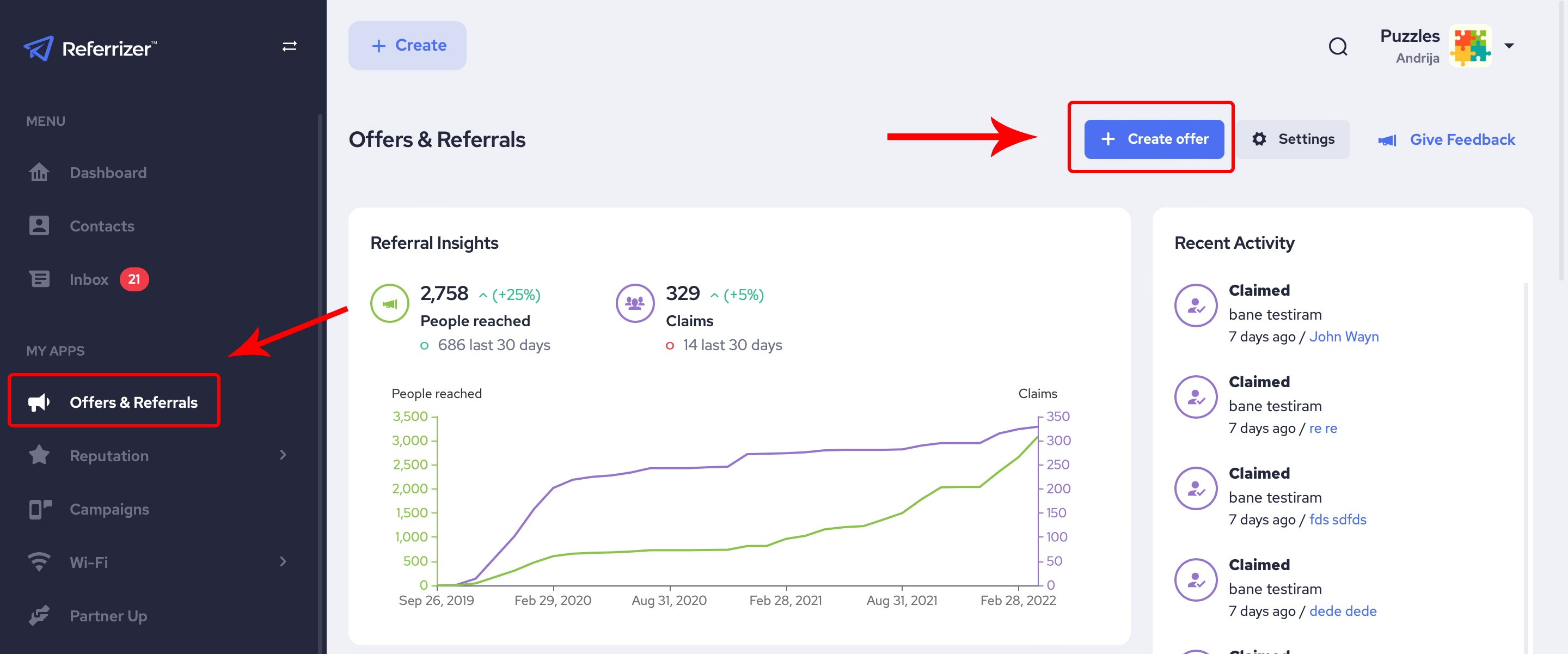
Task: Click the Wi-Fi signal icon
Action: click(x=39, y=561)
